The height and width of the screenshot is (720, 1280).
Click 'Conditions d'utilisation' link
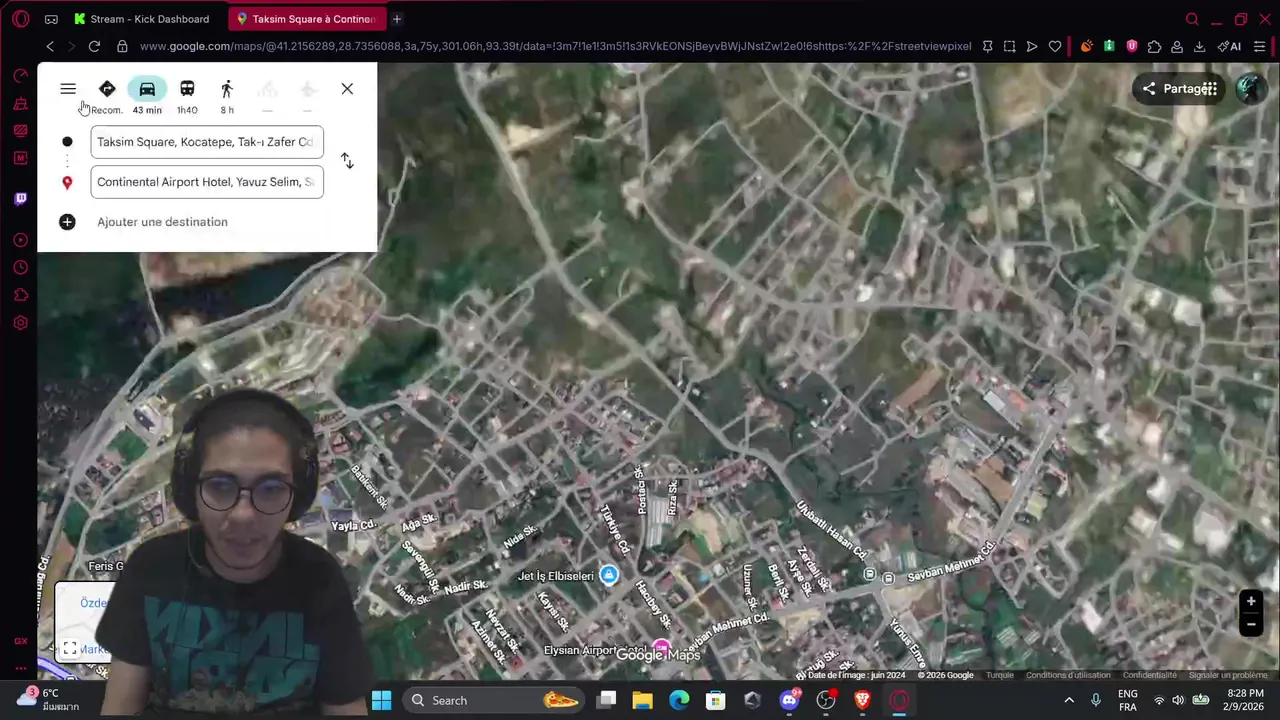click(x=1068, y=675)
